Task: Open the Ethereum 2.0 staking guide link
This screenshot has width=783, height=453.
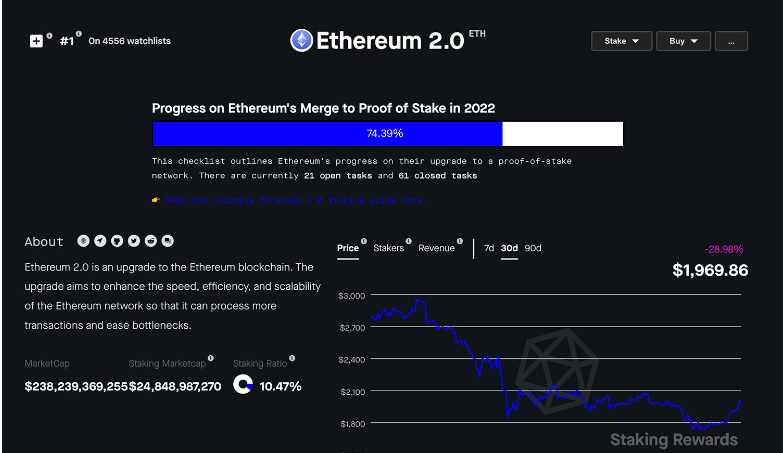Action: (290, 200)
